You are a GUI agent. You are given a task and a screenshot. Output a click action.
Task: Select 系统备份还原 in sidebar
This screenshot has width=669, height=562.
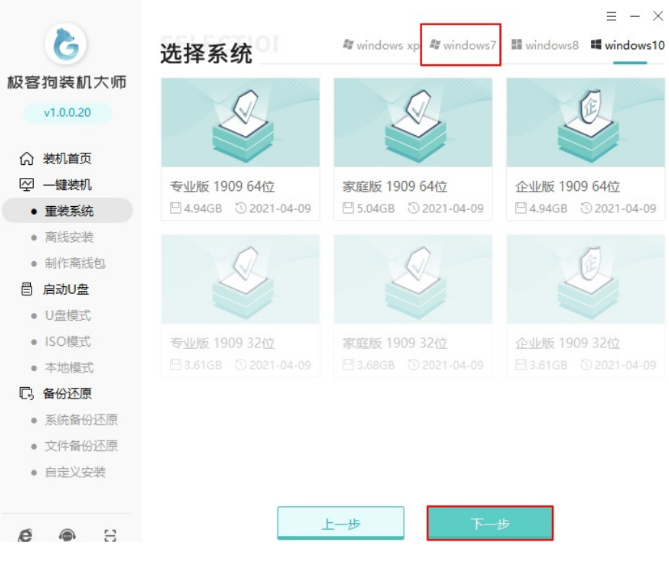[81, 419]
